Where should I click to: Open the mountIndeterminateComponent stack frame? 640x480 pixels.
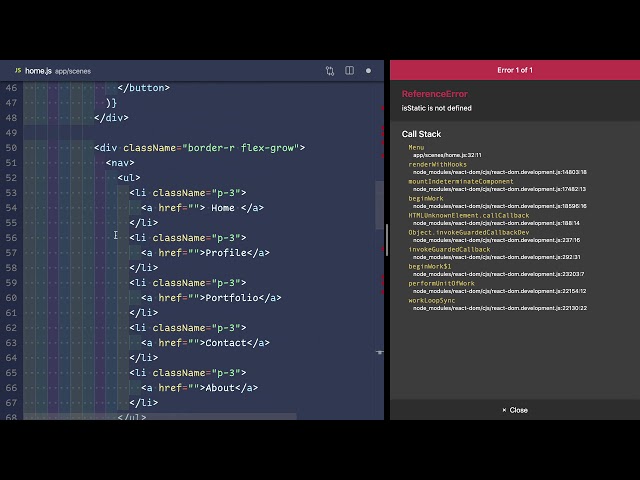[x=461, y=181]
